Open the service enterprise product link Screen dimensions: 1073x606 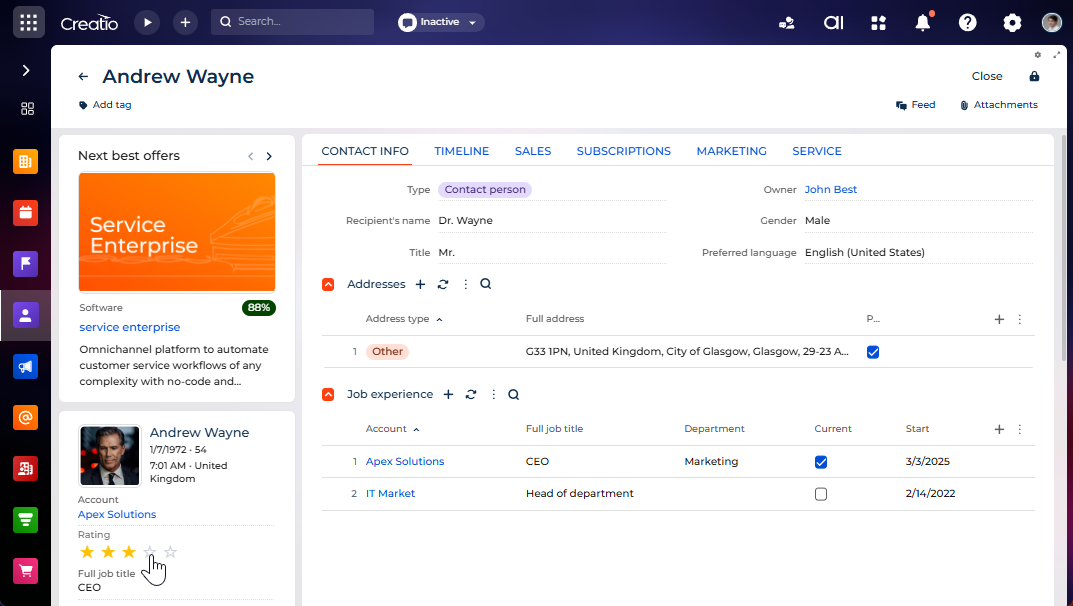[130, 327]
